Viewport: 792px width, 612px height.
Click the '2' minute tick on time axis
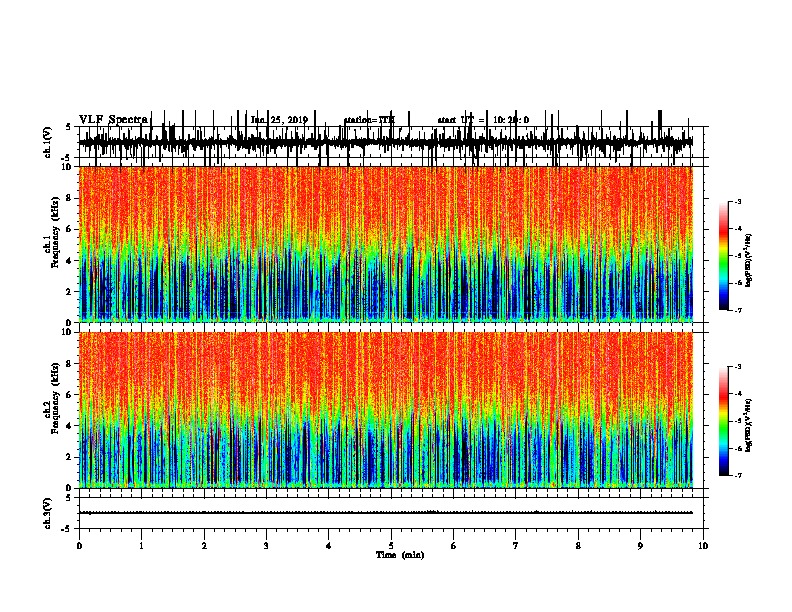click(204, 546)
